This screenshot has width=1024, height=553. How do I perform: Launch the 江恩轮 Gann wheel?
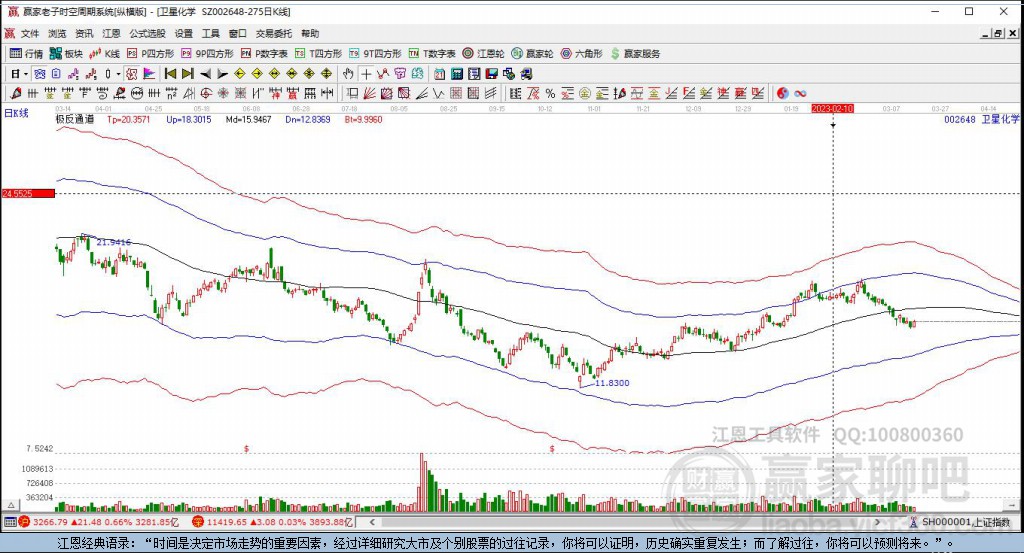(482, 53)
